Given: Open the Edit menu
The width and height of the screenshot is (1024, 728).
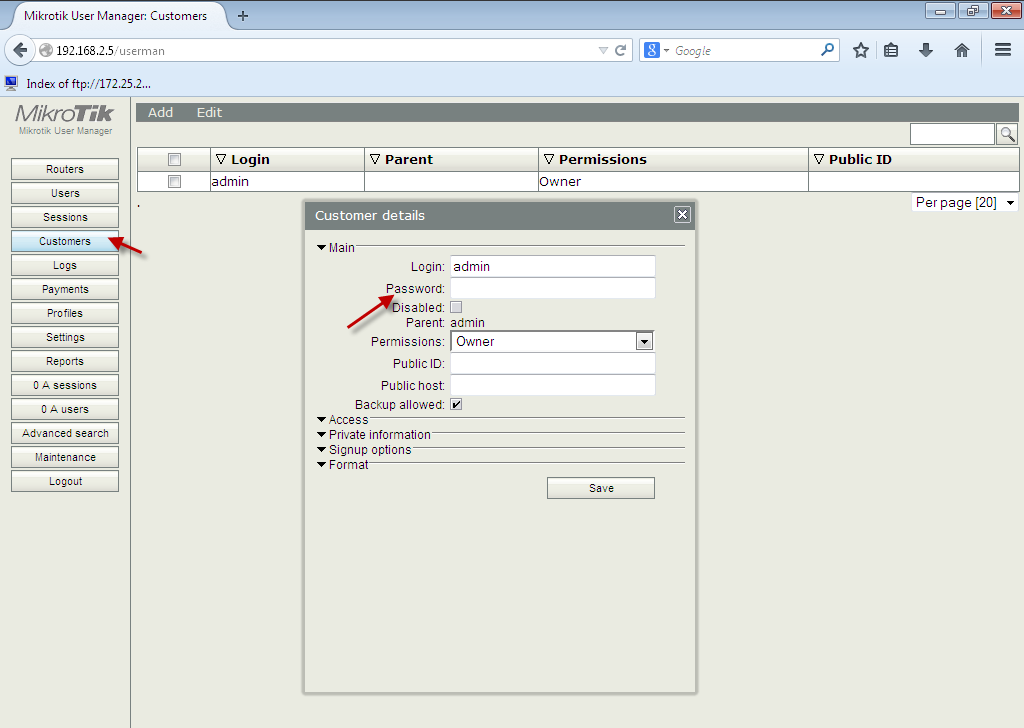Looking at the screenshot, I should [209, 112].
